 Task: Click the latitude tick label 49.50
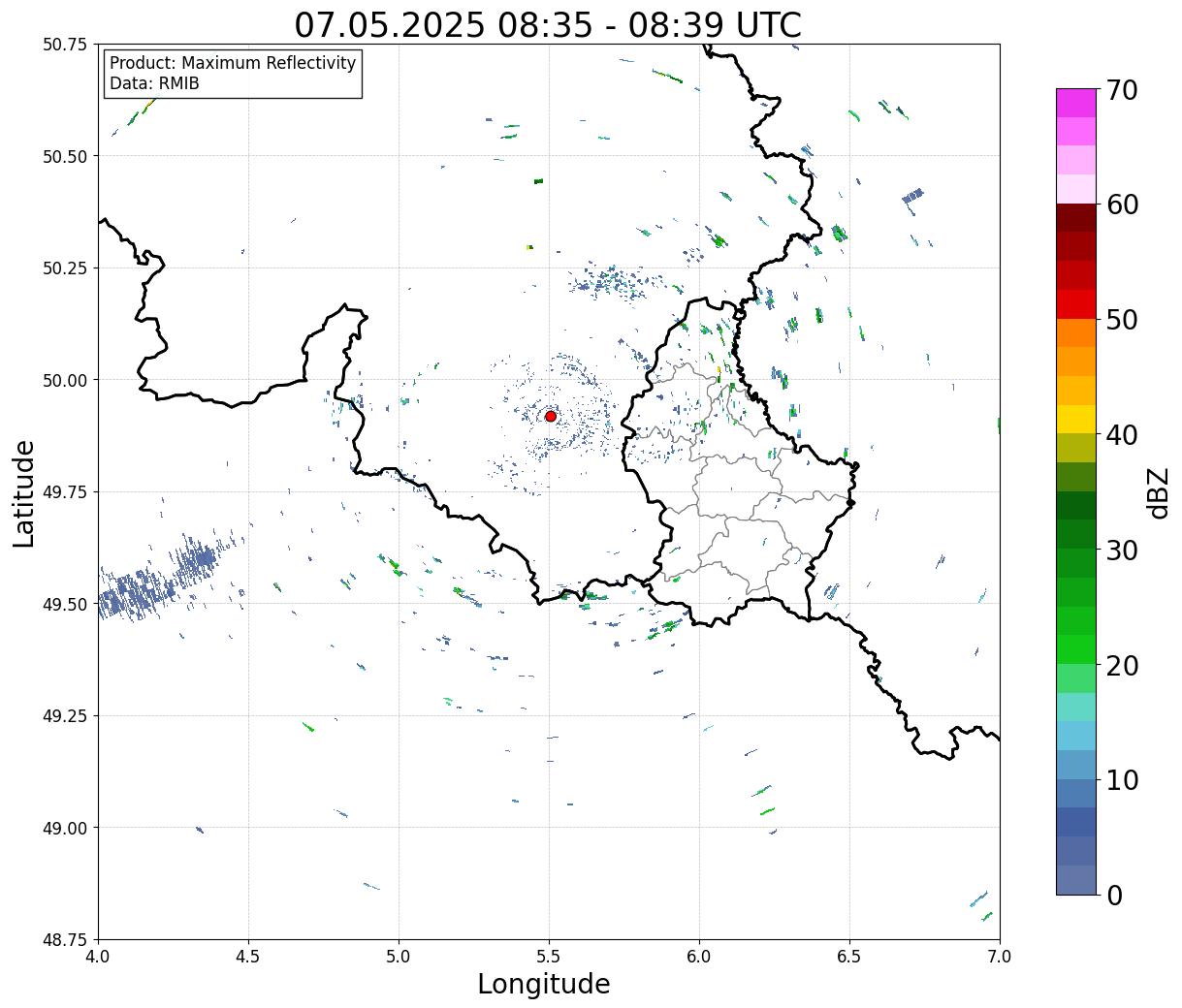point(65,604)
